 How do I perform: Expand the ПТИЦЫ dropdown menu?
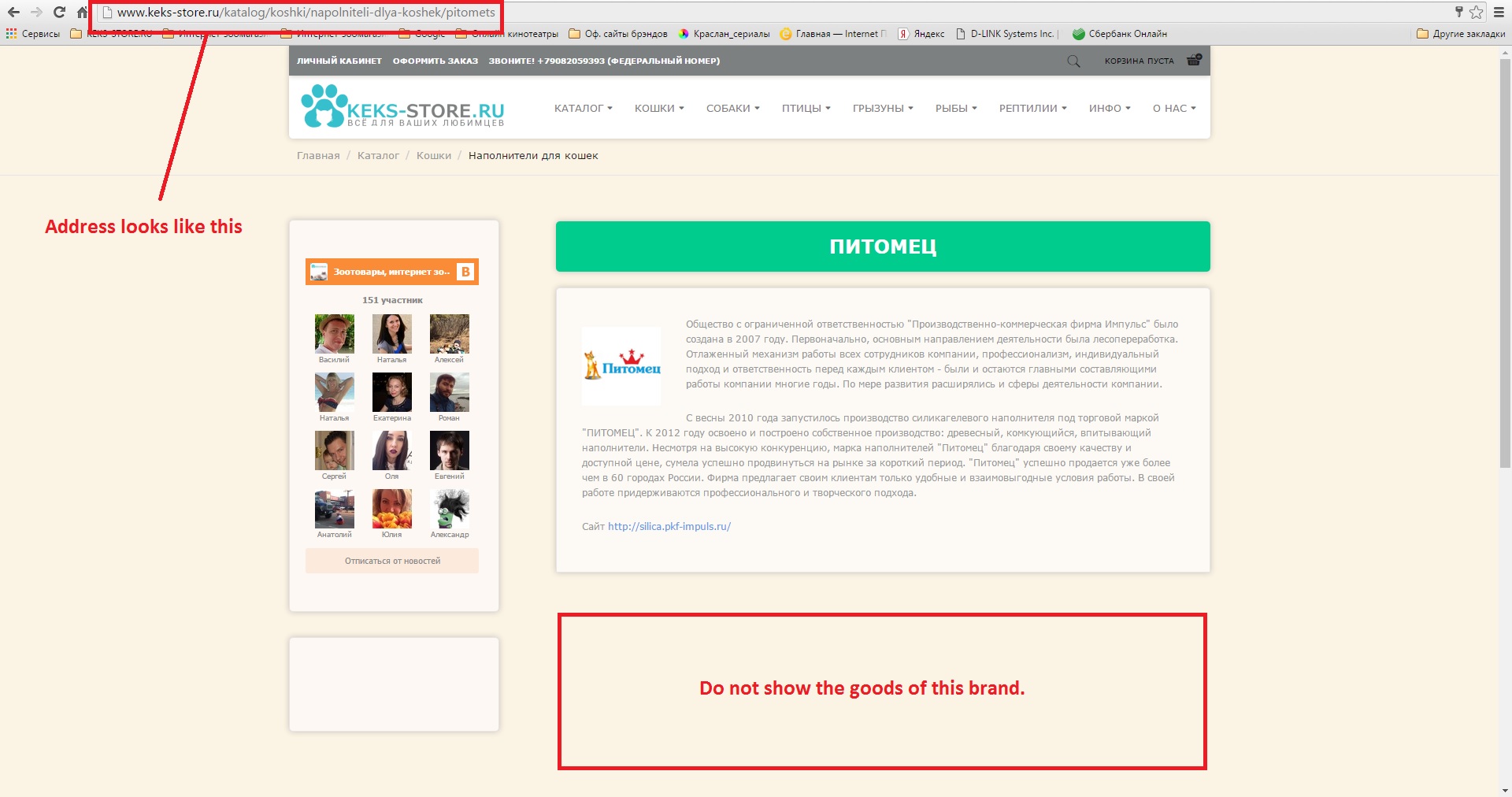[806, 109]
